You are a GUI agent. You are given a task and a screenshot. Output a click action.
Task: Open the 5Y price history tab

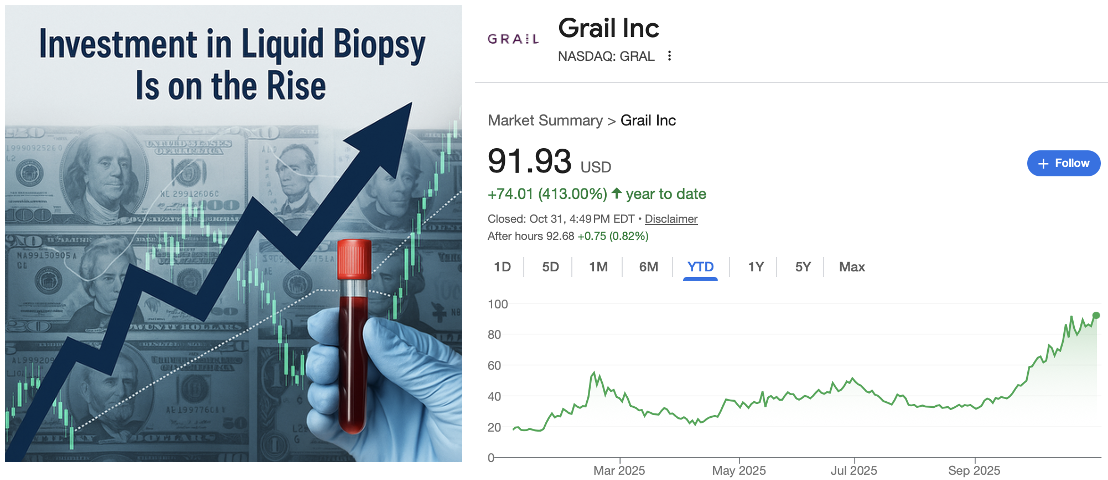click(x=803, y=267)
